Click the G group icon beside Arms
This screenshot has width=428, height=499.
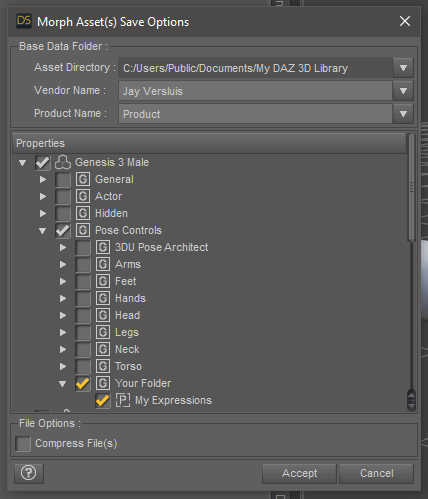coord(103,264)
